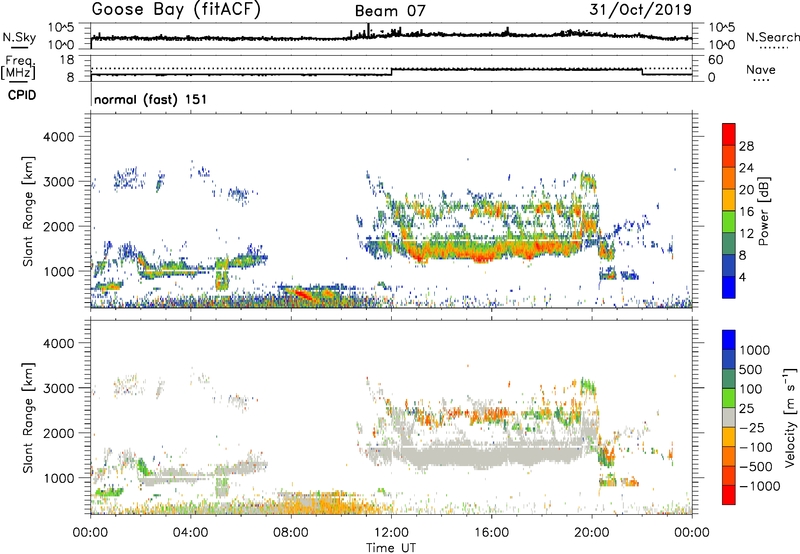Click the 'CPID' label
Image resolution: width=800 pixels, height=554 pixels.
point(22,95)
